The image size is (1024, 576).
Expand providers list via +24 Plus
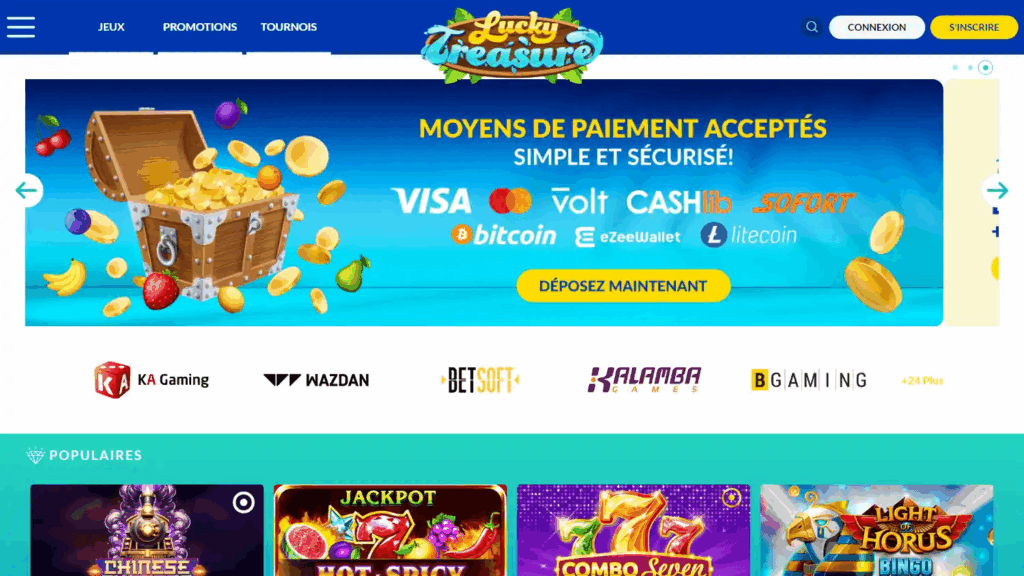[x=922, y=381]
